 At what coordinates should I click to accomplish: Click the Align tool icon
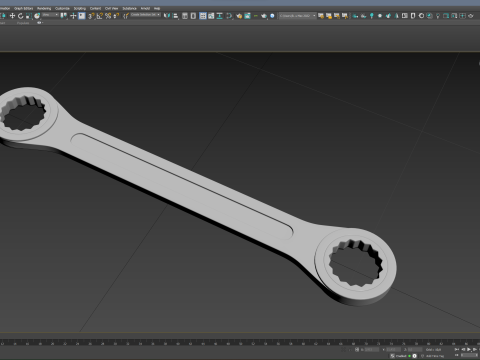(x=175, y=16)
